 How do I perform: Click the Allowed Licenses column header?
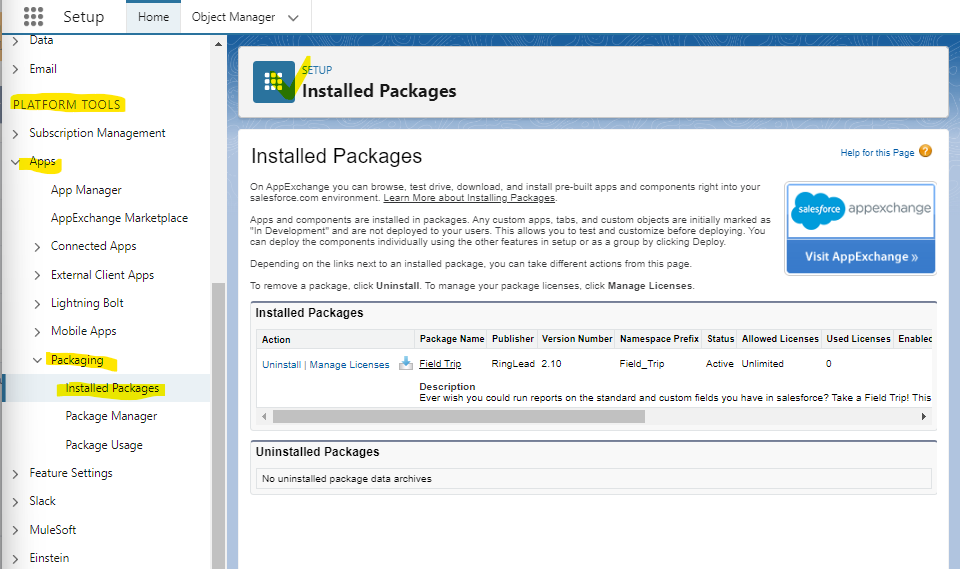(780, 339)
